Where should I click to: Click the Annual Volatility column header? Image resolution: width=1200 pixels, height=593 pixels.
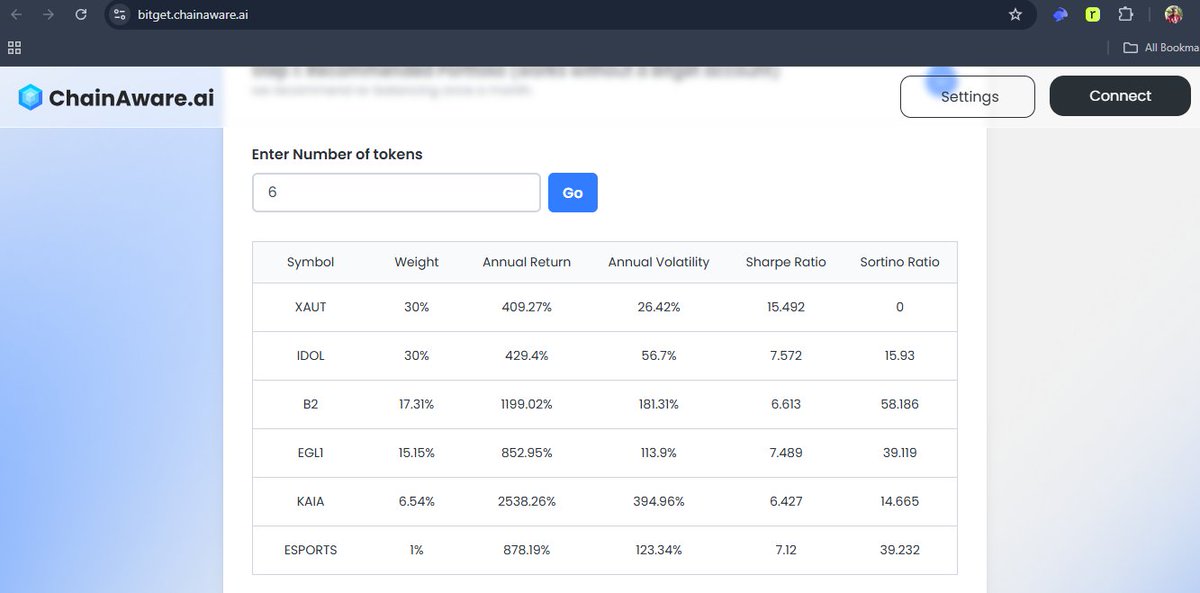tap(659, 262)
